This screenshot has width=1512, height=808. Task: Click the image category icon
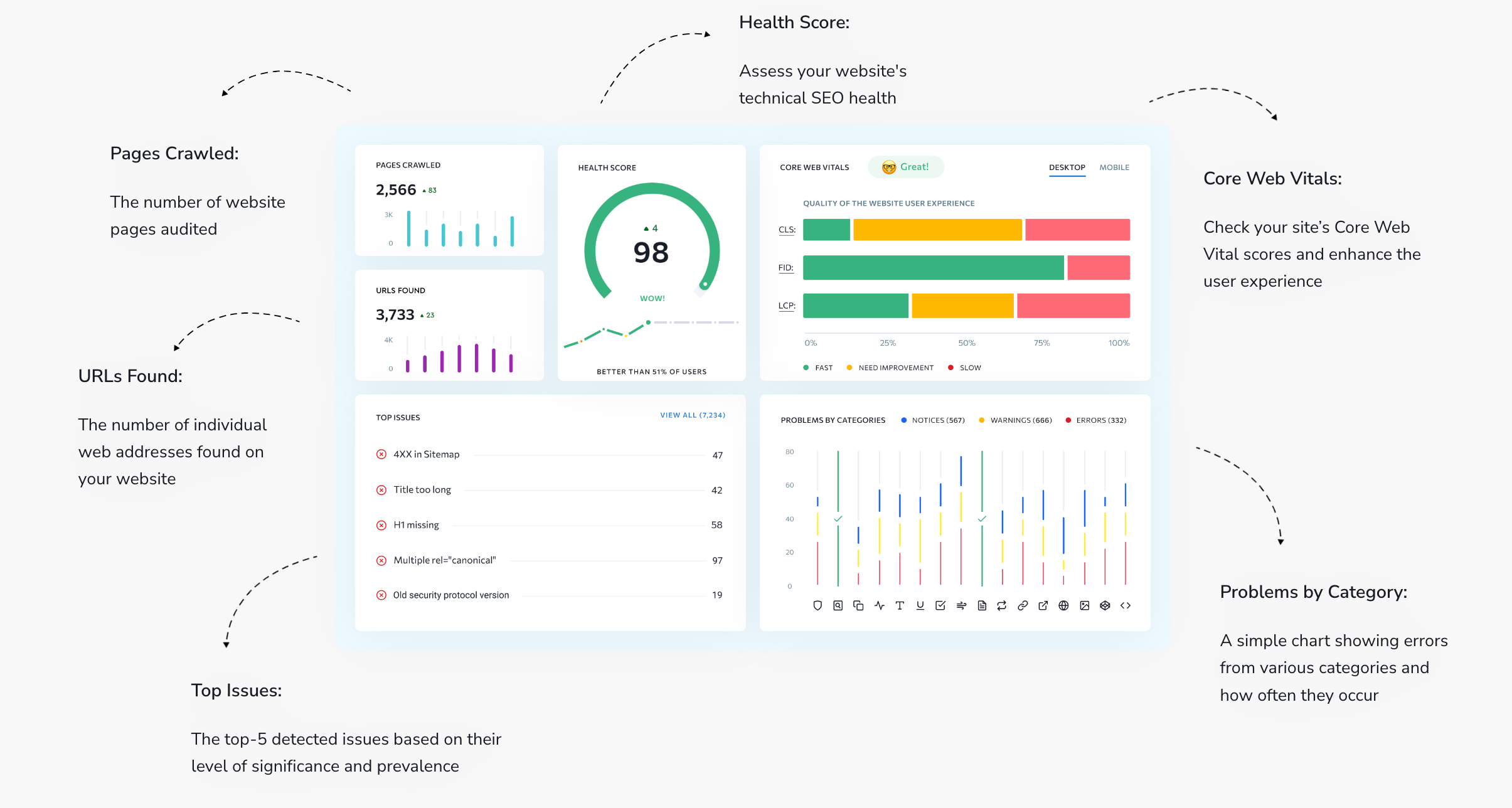[x=1085, y=605]
